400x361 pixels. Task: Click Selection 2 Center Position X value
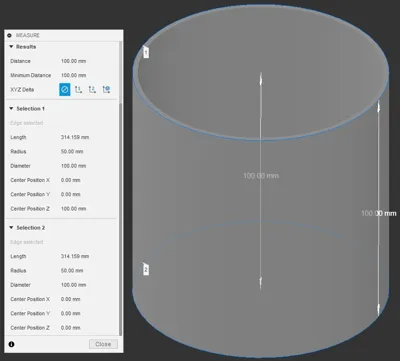[x=71, y=299]
